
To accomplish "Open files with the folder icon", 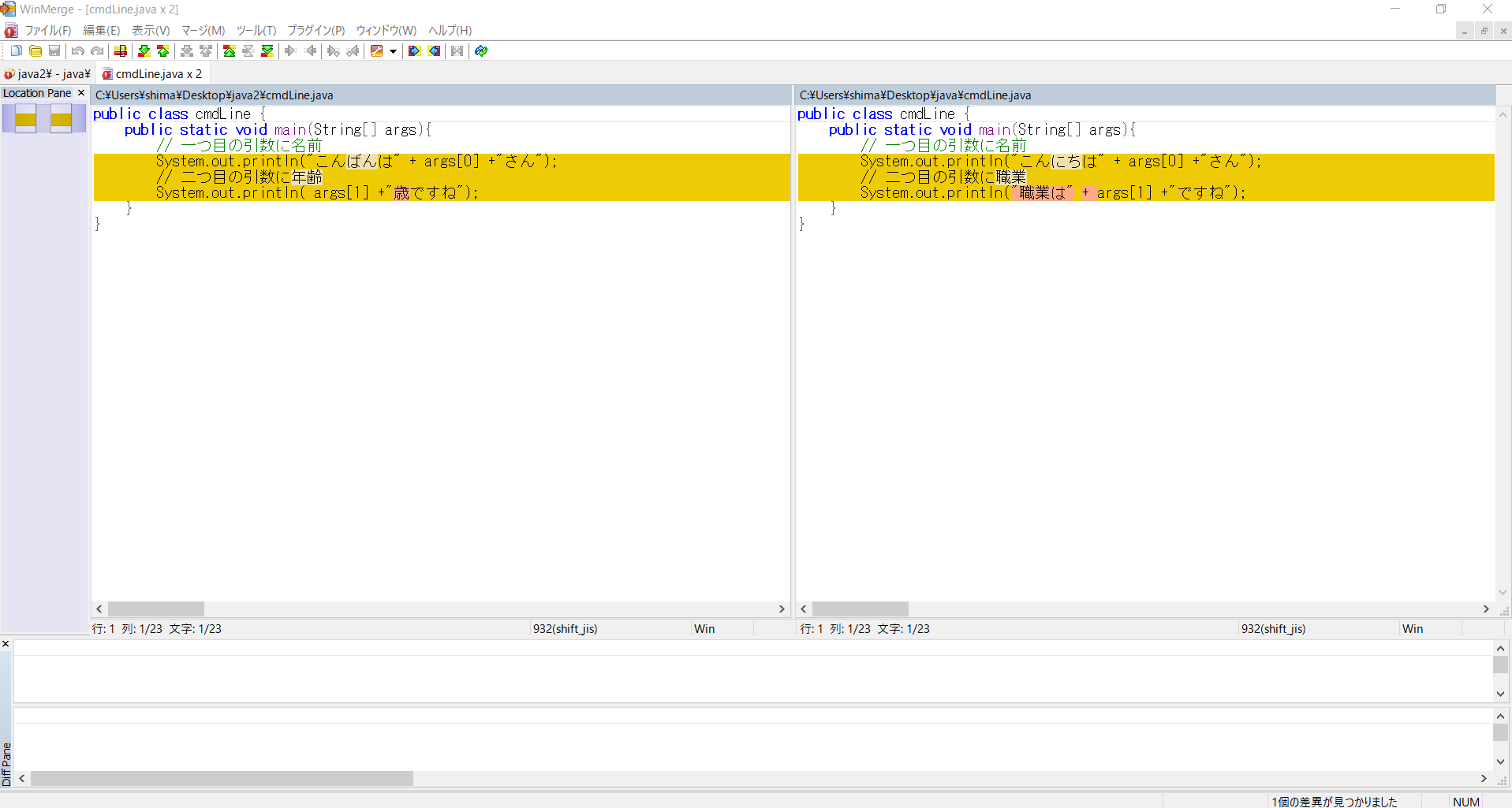I will tap(35, 51).
